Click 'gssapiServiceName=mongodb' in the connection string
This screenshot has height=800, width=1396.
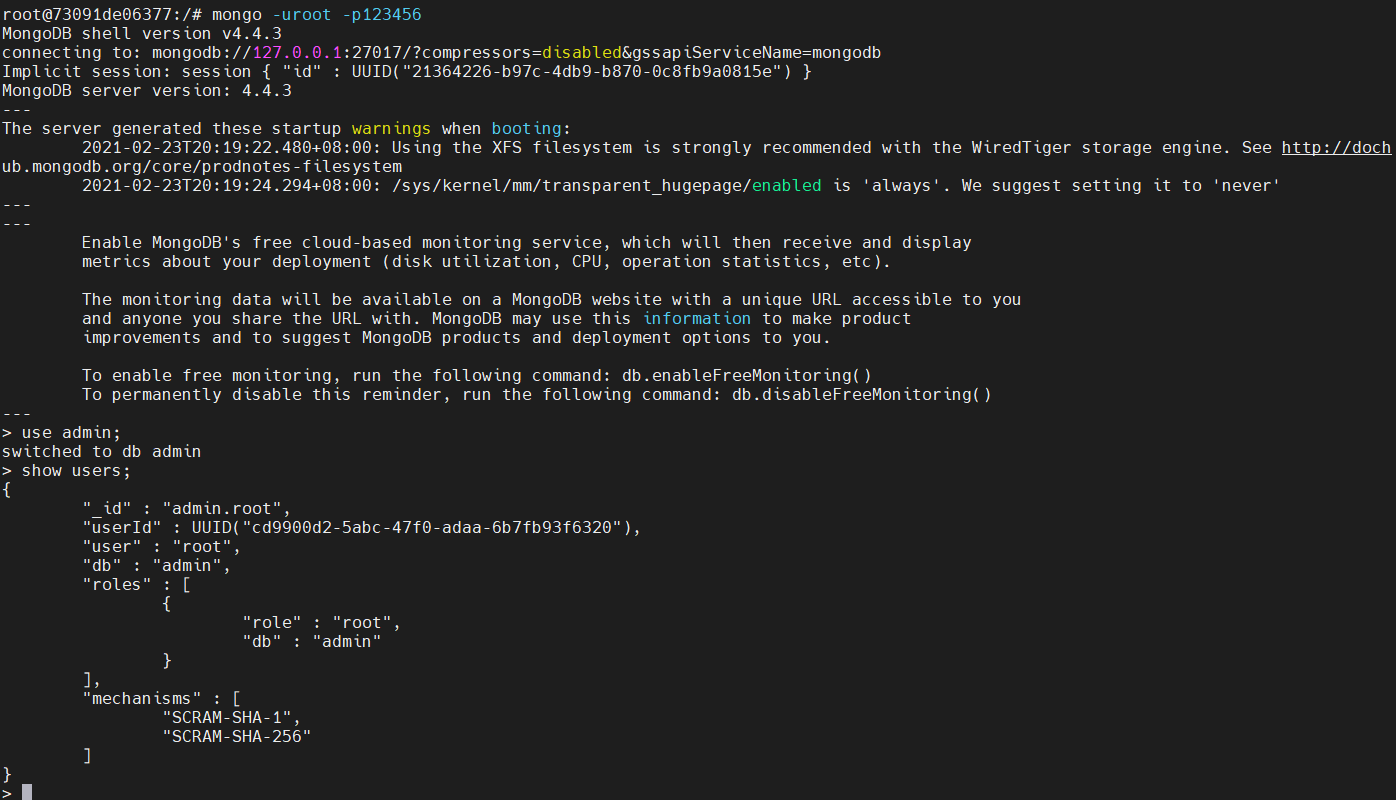756,52
